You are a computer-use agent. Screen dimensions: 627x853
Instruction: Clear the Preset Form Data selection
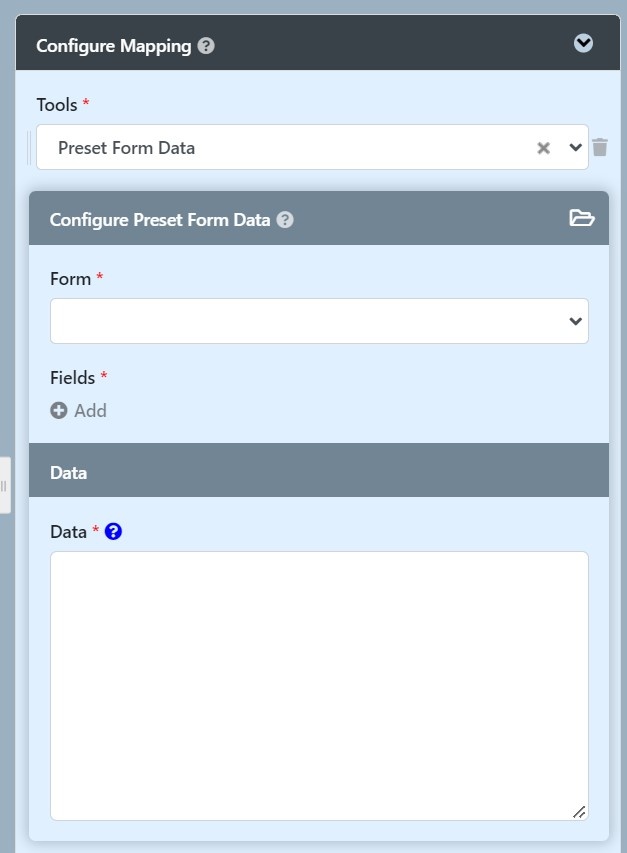544,148
